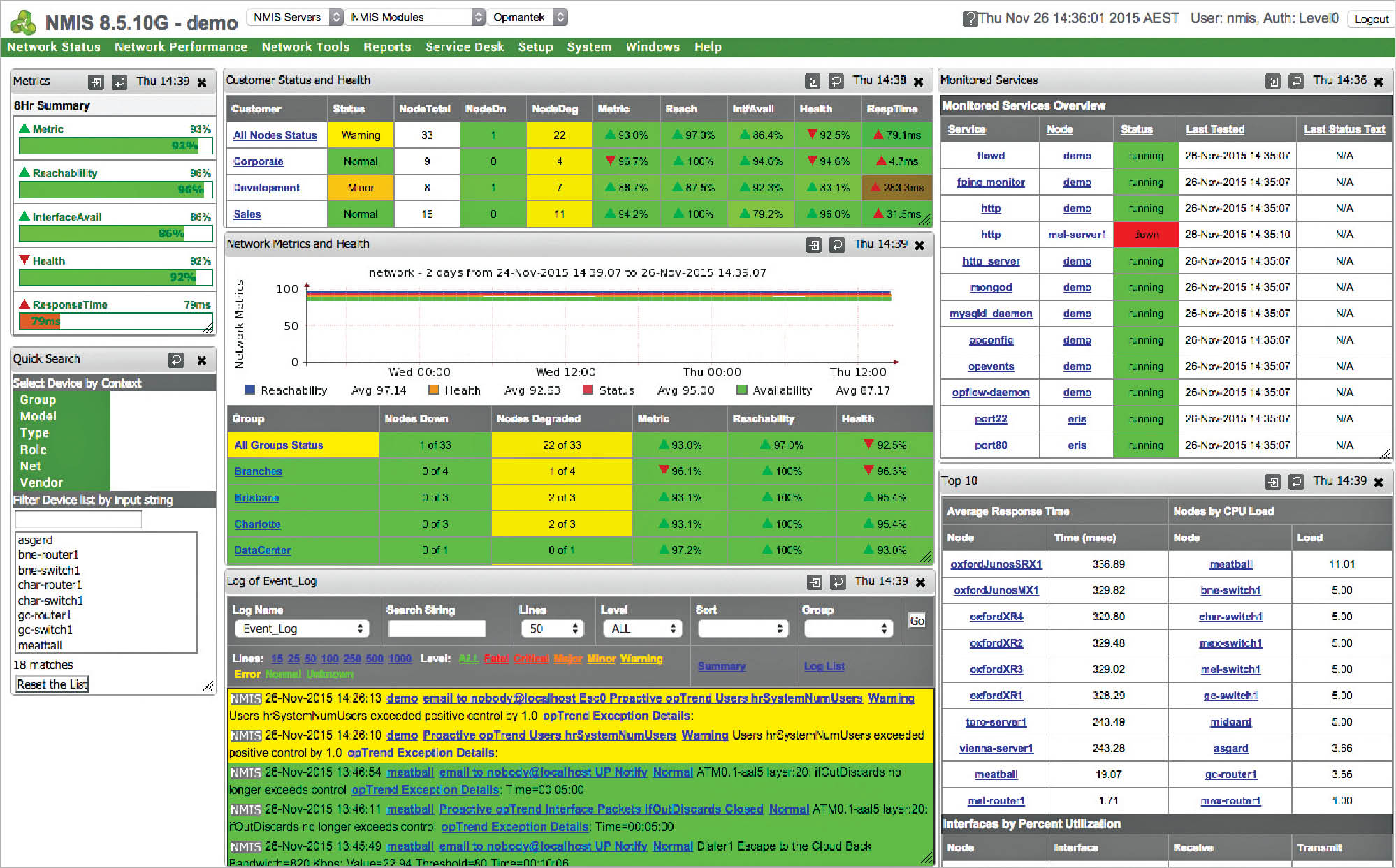Click the pop-out icon in Customer Status and Health panel
Image resolution: width=1396 pixels, height=868 pixels.
813,82
